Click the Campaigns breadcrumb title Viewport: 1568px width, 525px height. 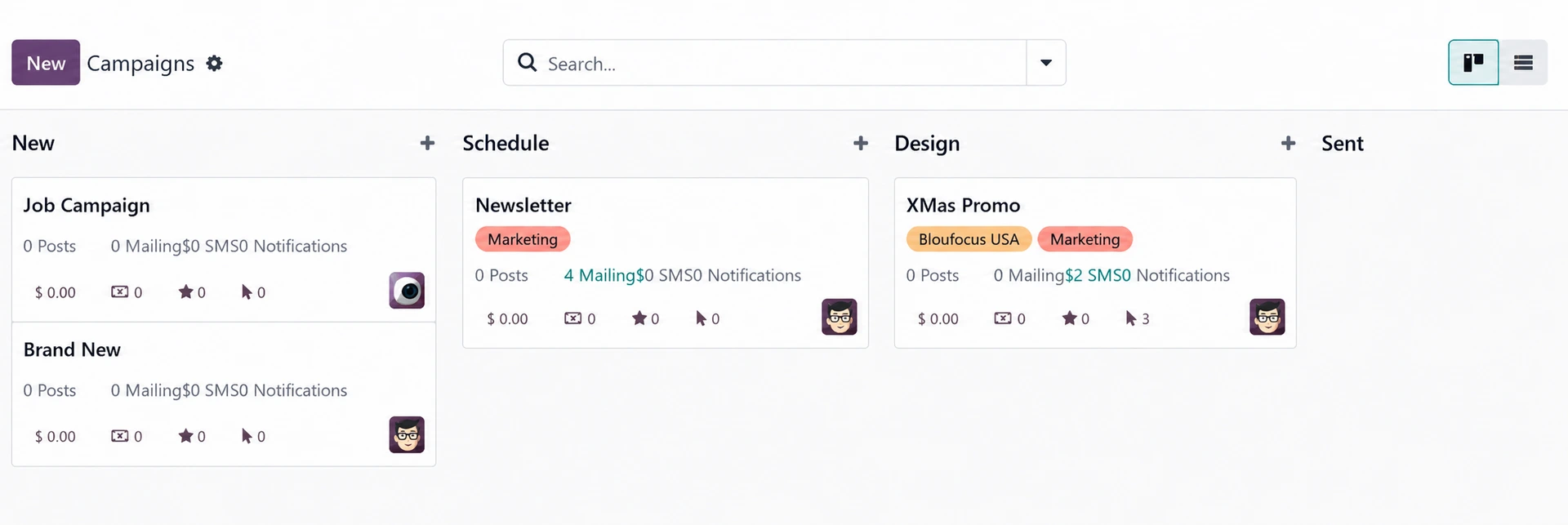[x=140, y=64]
